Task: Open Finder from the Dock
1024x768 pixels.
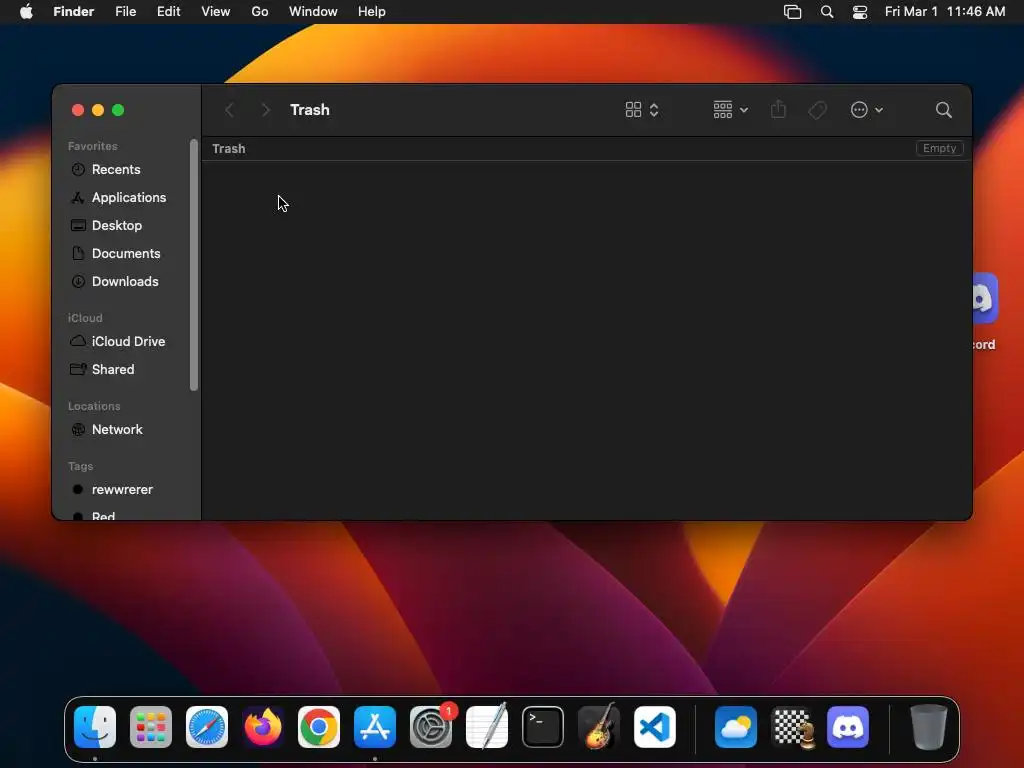Action: tap(95, 727)
